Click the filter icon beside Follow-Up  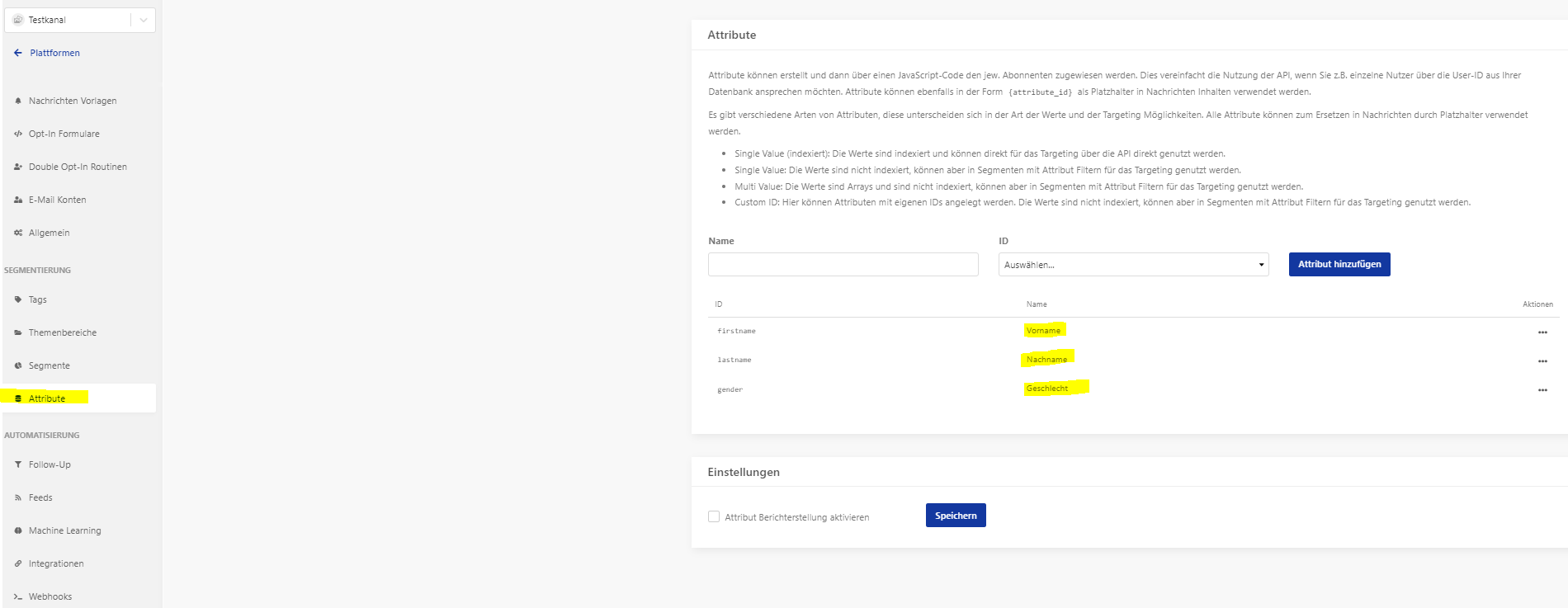pyautogui.click(x=18, y=464)
